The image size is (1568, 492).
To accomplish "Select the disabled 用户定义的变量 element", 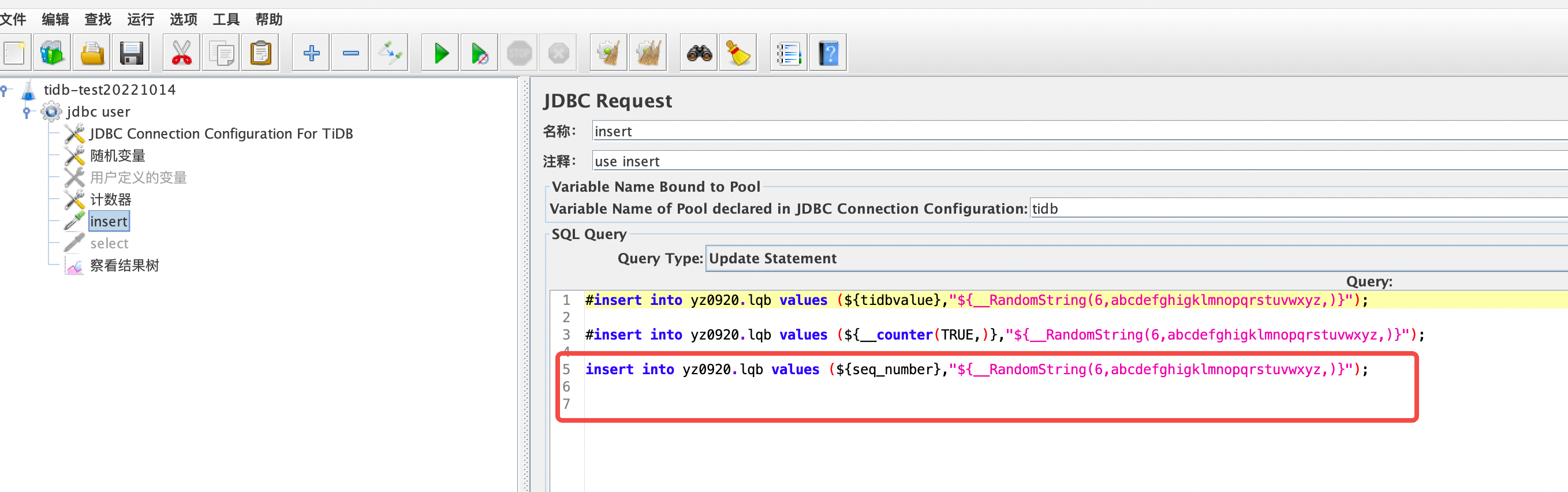I will click(x=138, y=178).
